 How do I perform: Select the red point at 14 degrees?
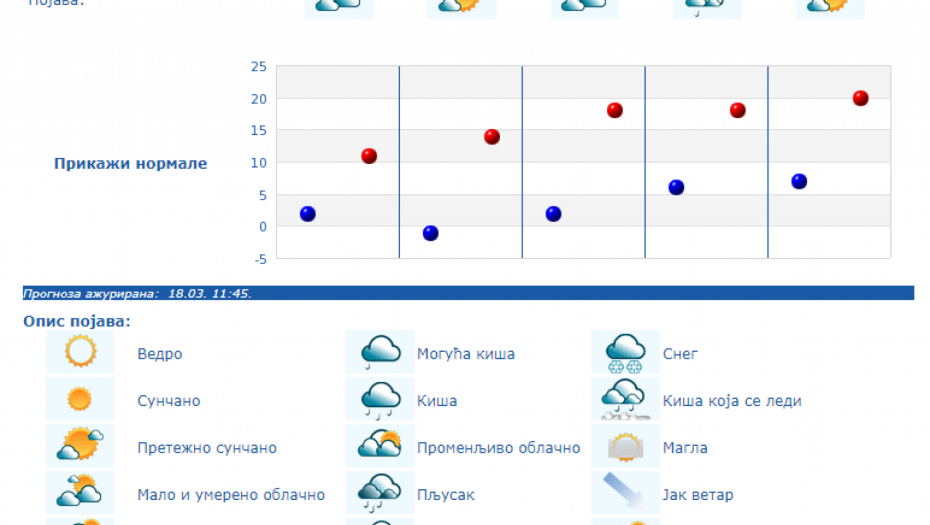pos(492,137)
